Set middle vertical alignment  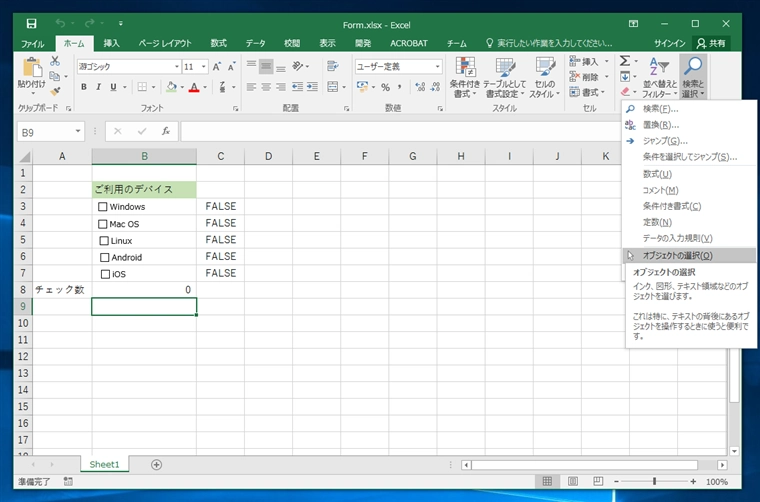coord(266,66)
